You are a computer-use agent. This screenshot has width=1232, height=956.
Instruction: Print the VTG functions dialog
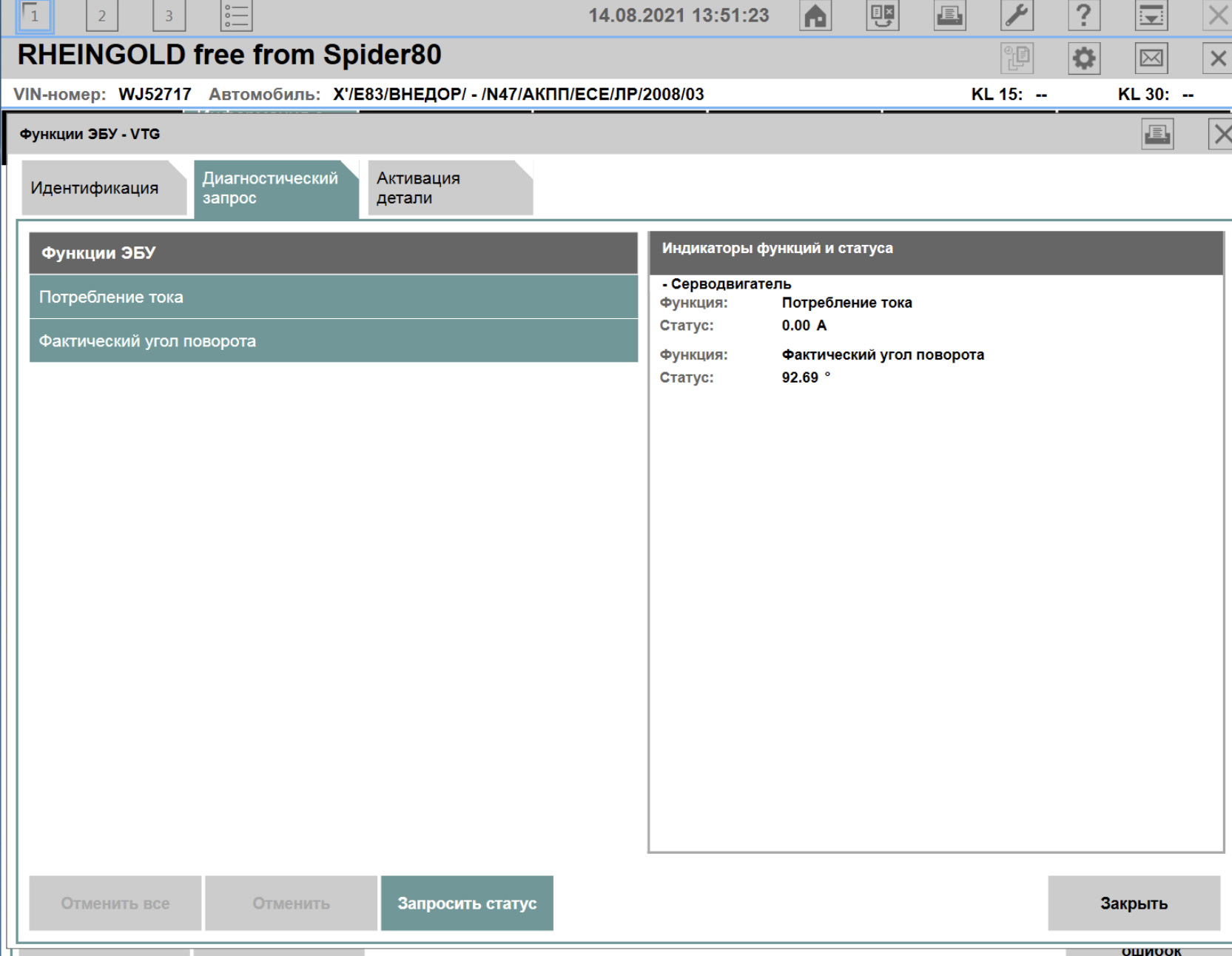(1157, 135)
